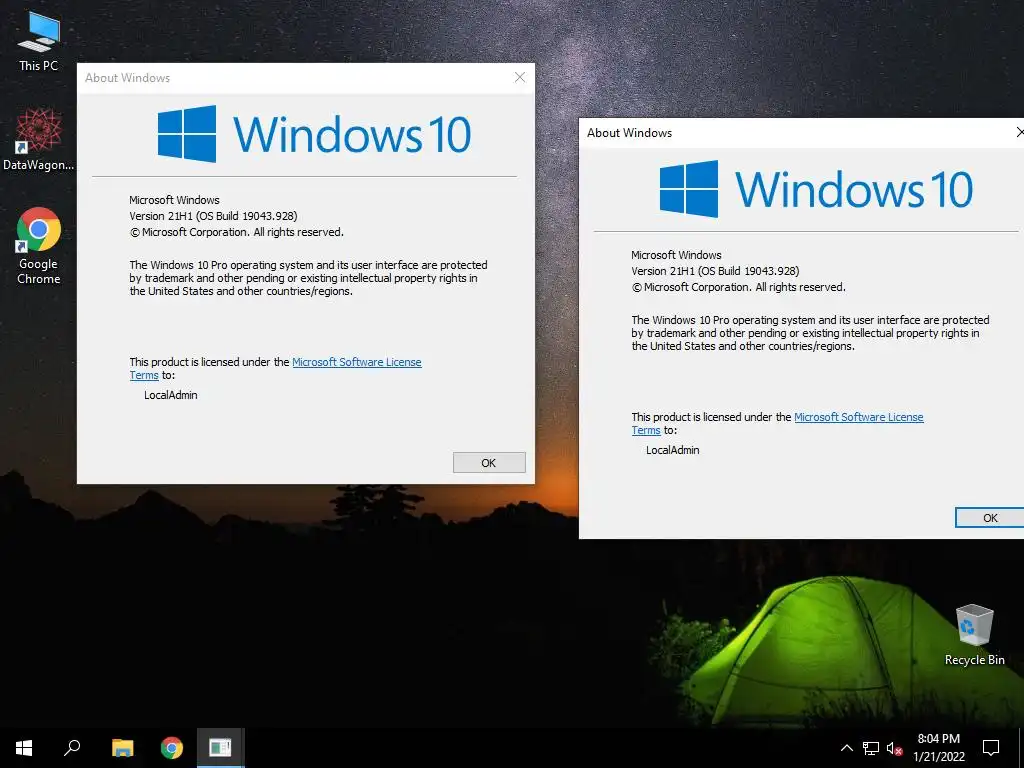Click the muted volume tray icon
The image size is (1024, 768).
click(x=895, y=748)
